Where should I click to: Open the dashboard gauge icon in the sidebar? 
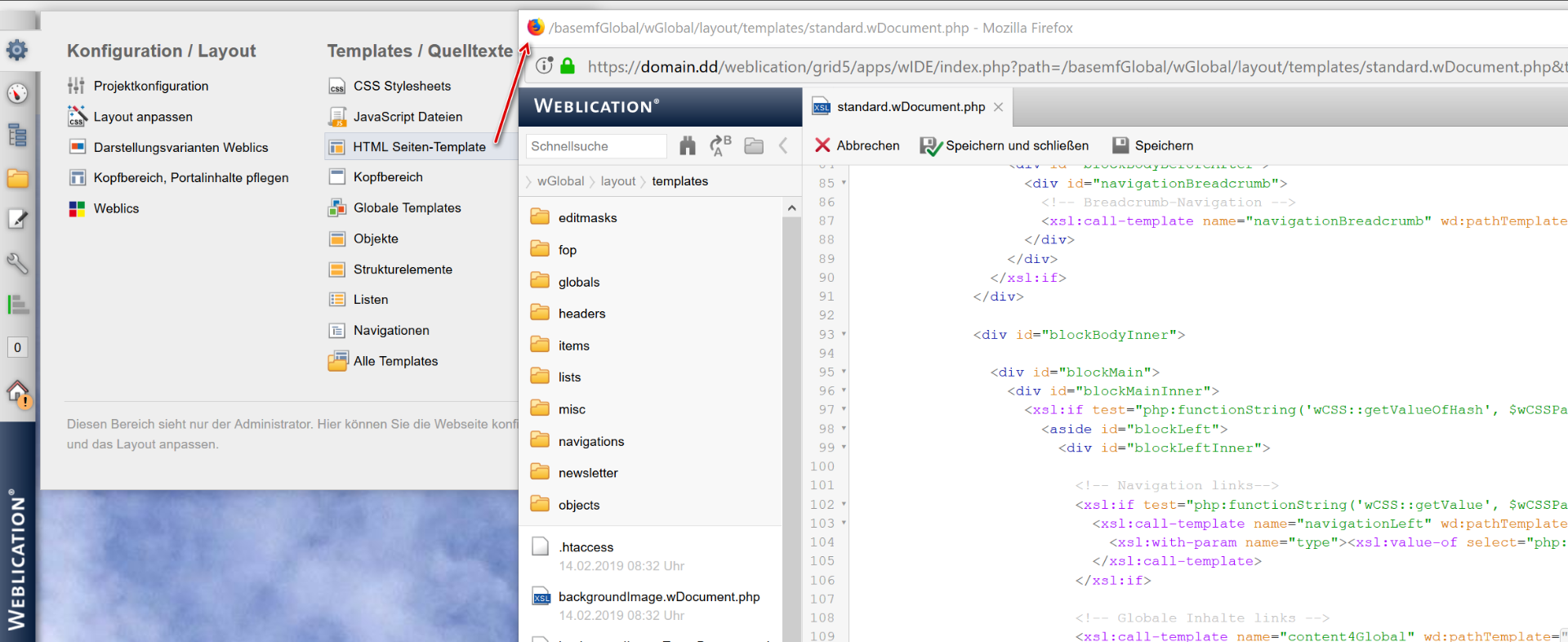(17, 93)
